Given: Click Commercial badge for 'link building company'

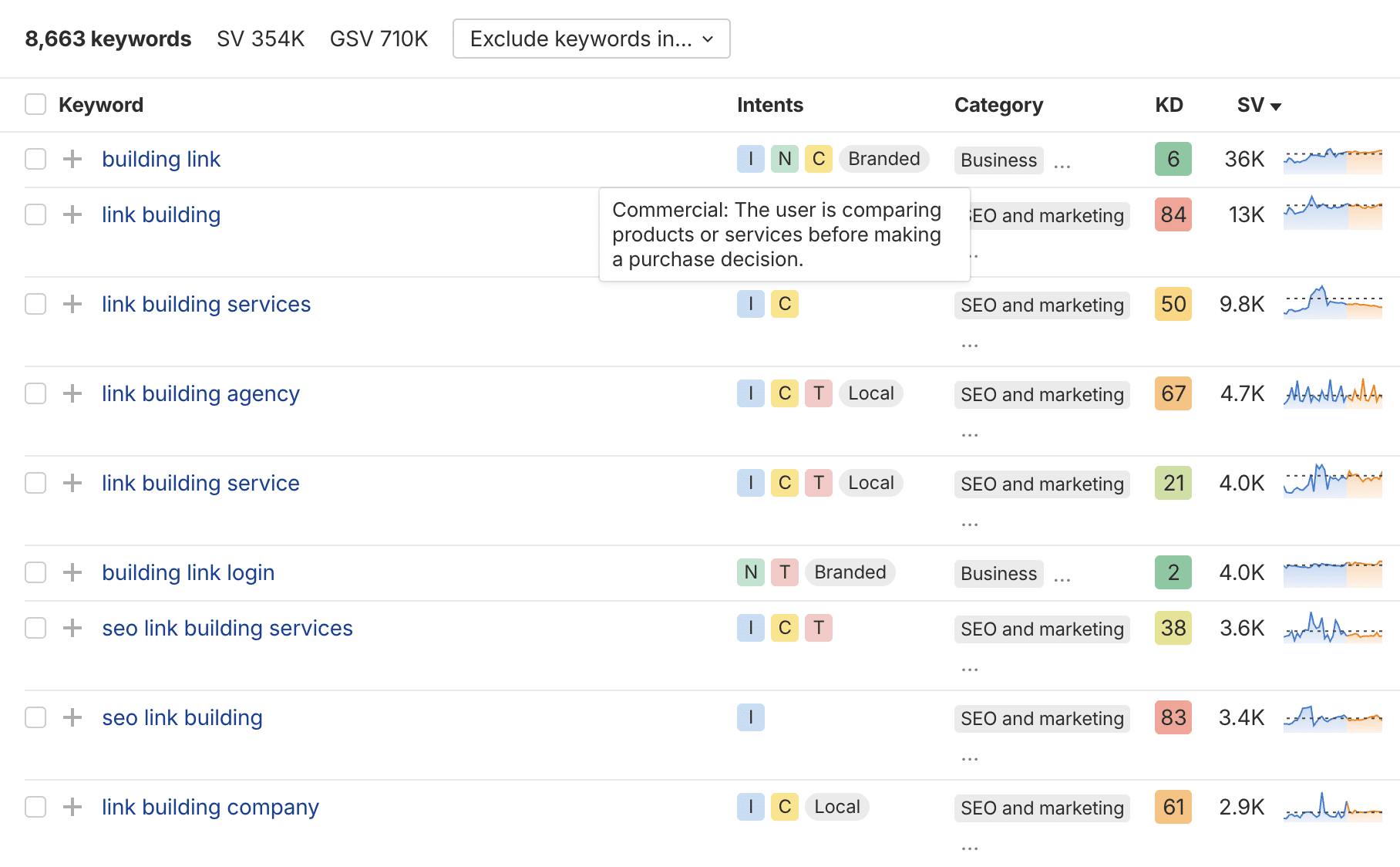Looking at the screenshot, I should 785,807.
